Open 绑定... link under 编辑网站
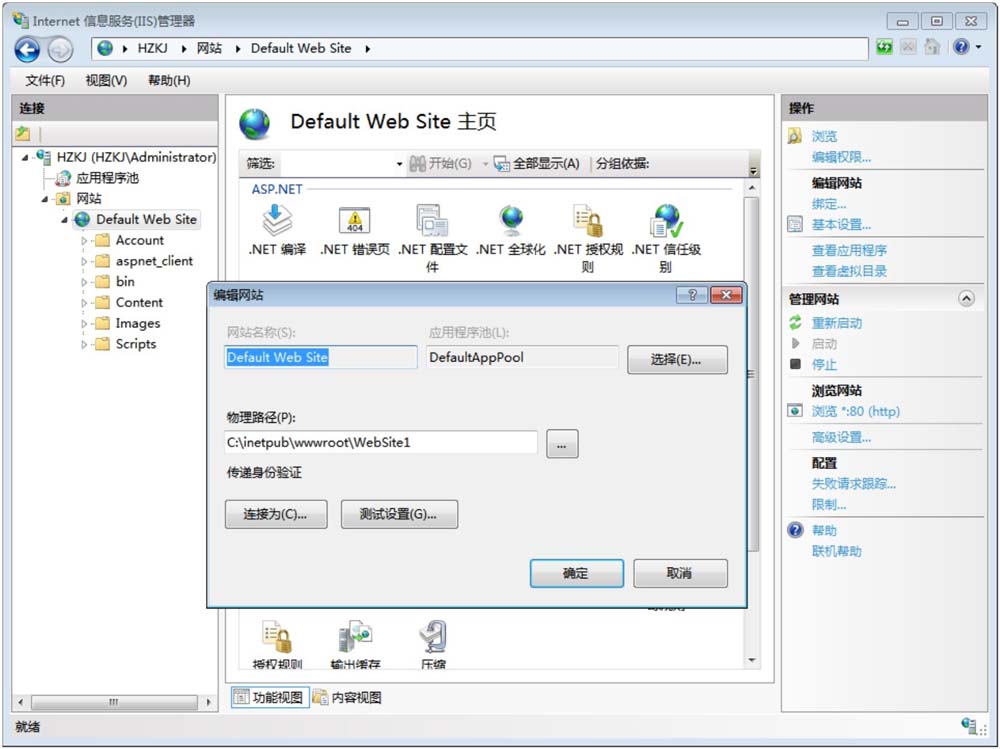Screen dimensions: 1000x749 tap(828, 205)
